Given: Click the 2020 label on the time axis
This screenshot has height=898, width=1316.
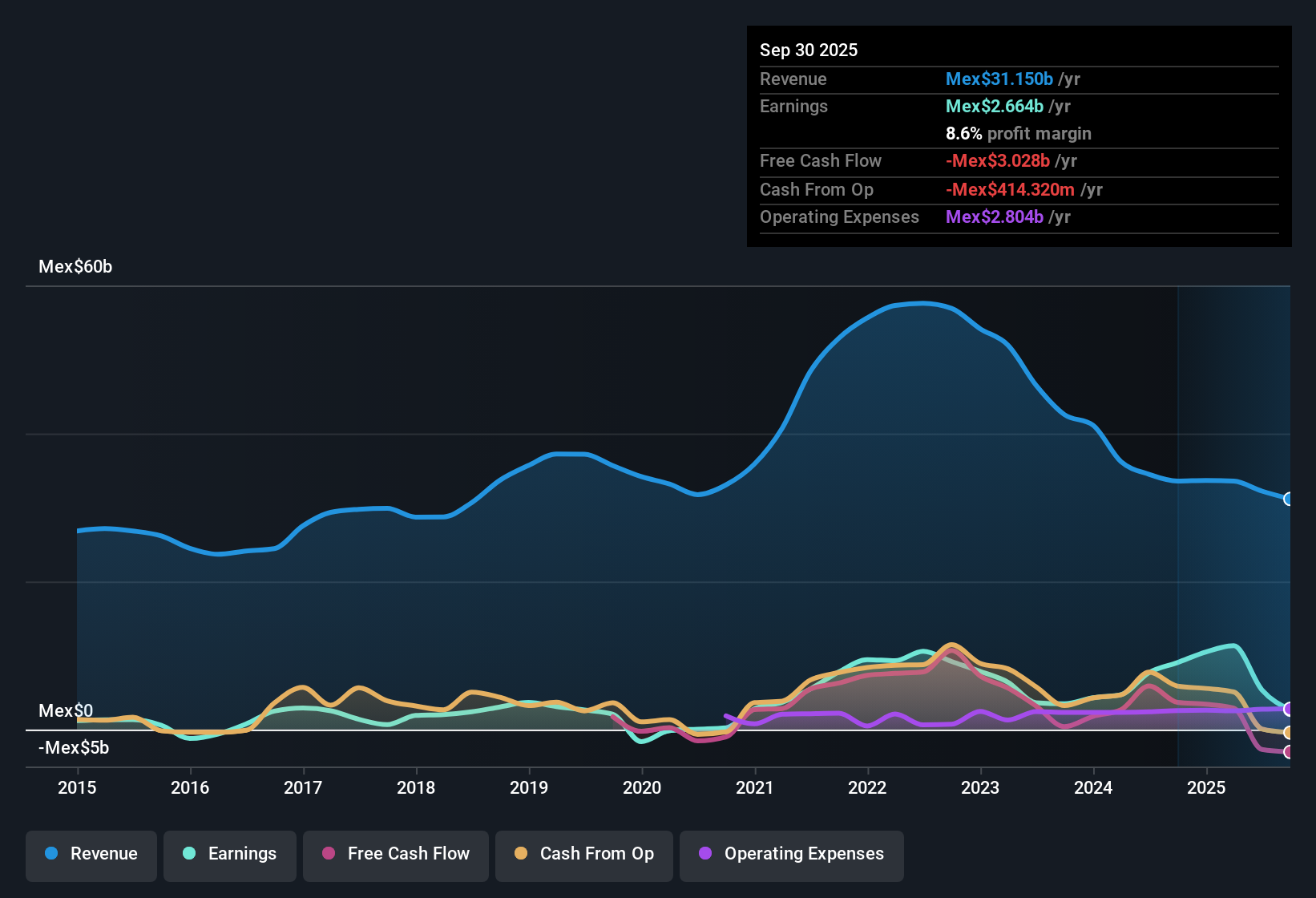Looking at the screenshot, I should coord(642,788).
